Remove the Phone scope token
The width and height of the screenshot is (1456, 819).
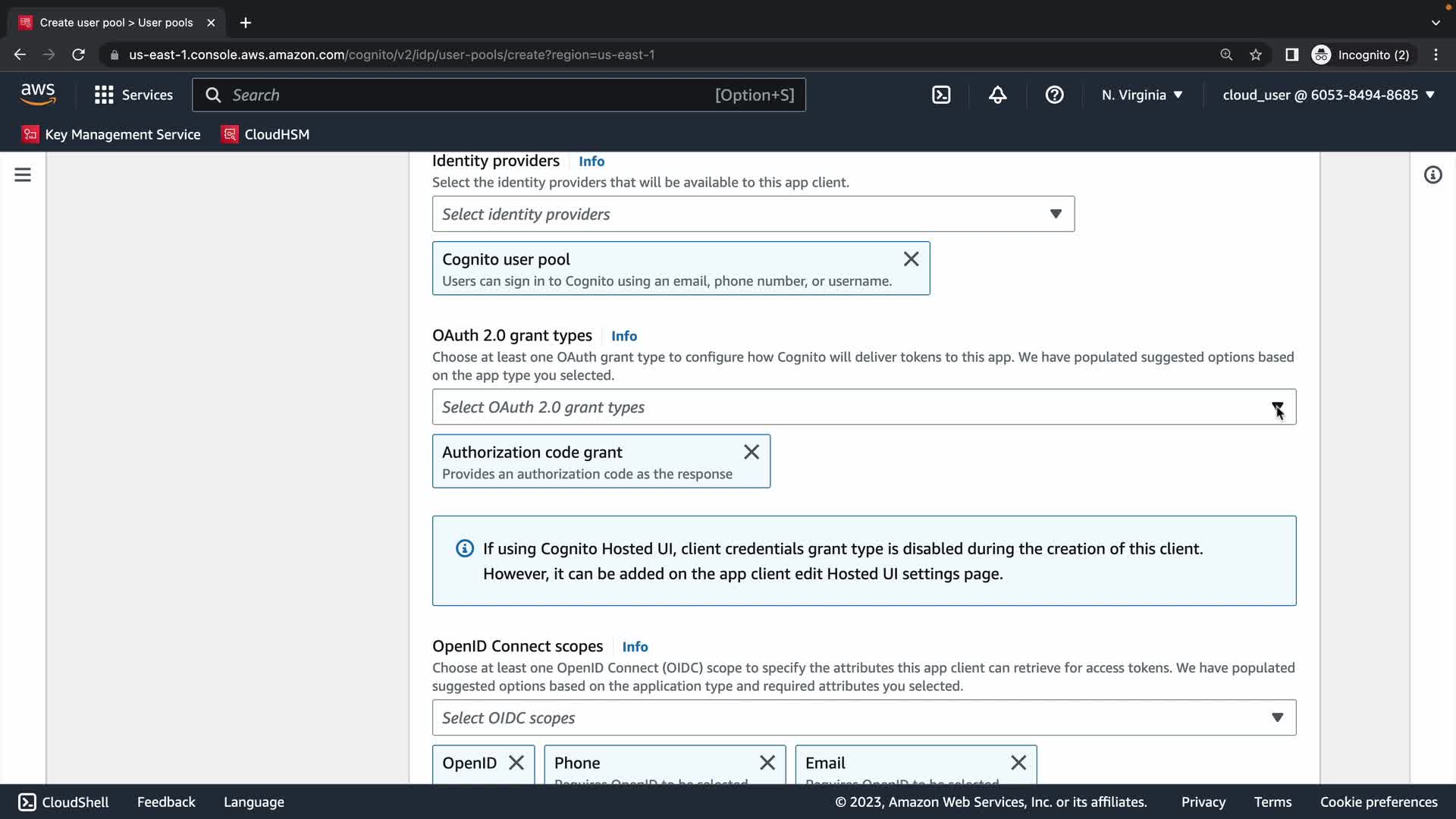[767, 763]
